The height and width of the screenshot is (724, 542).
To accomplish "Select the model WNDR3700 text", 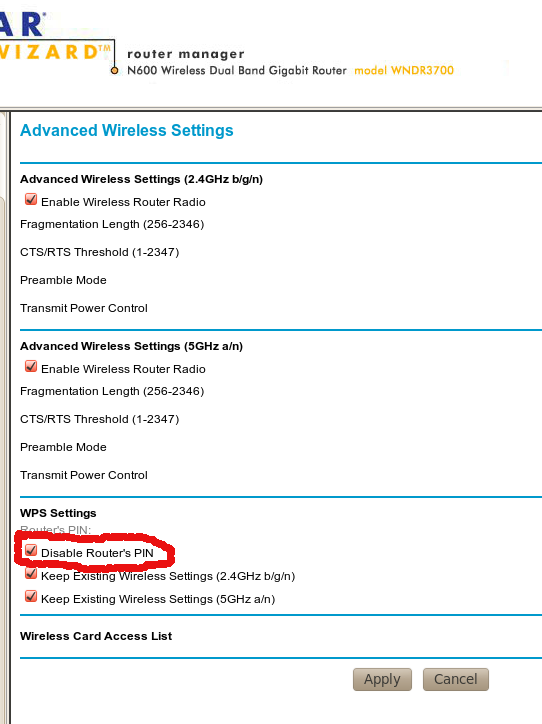I will (404, 70).
